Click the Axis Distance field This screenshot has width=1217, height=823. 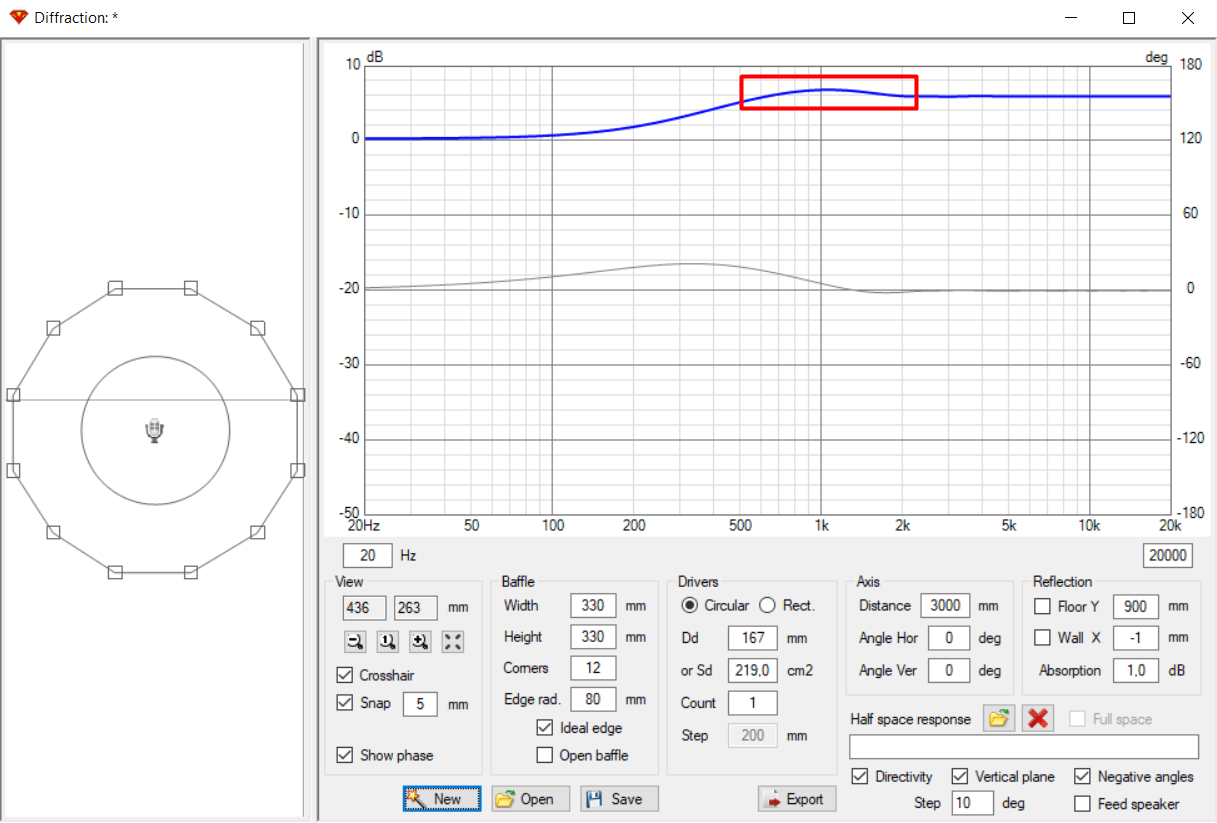(945, 605)
